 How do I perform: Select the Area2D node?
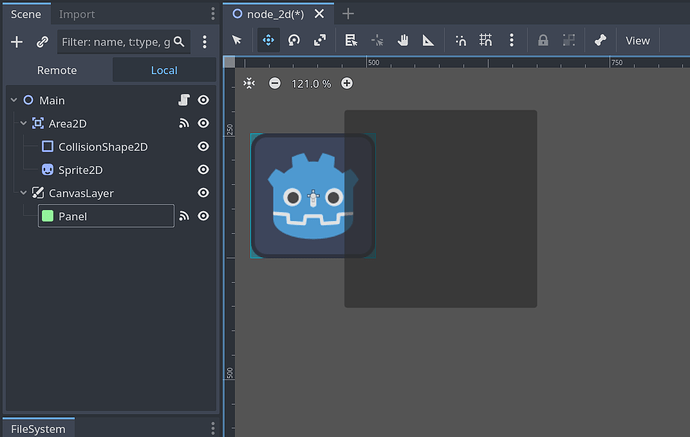click(x=67, y=124)
